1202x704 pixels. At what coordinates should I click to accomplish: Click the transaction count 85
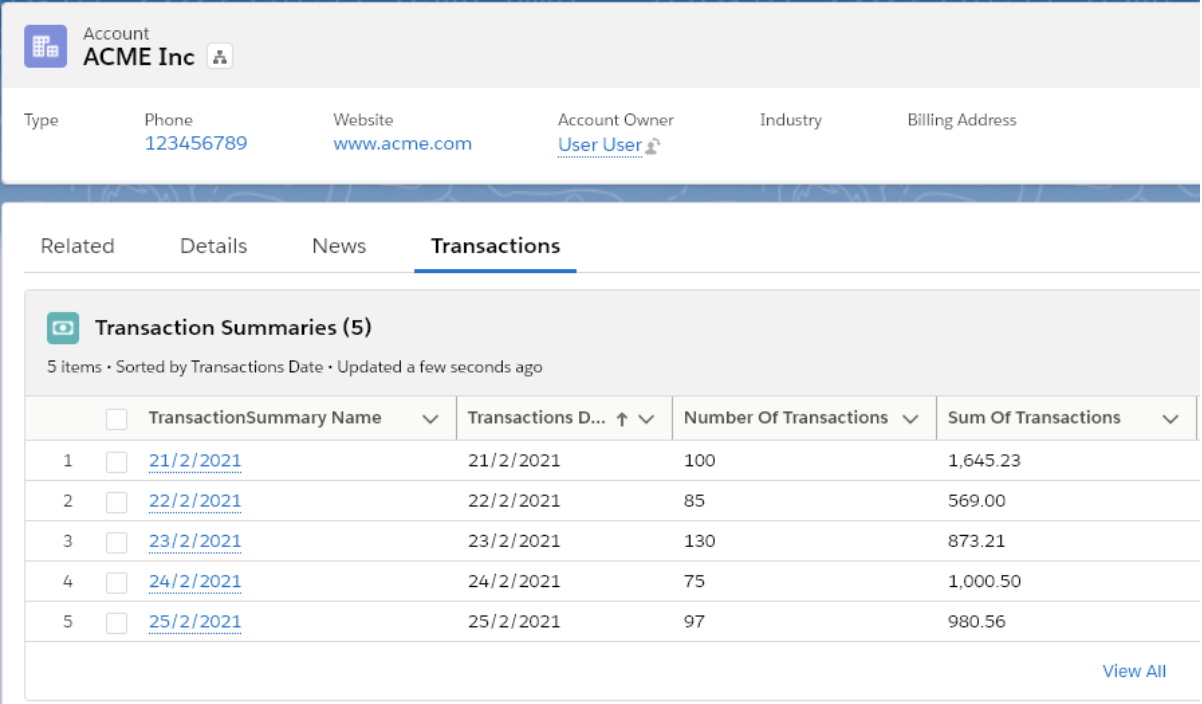click(695, 501)
